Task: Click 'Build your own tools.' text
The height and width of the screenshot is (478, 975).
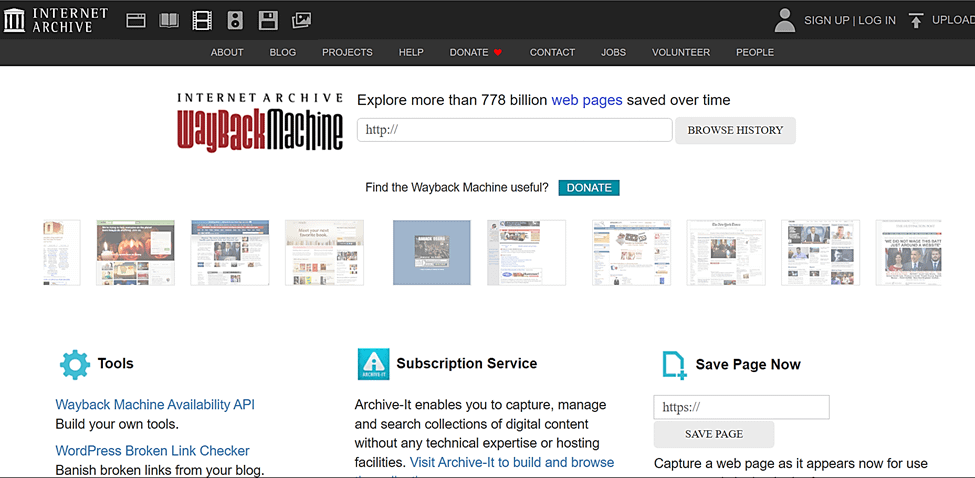Action: pyautogui.click(x=117, y=425)
